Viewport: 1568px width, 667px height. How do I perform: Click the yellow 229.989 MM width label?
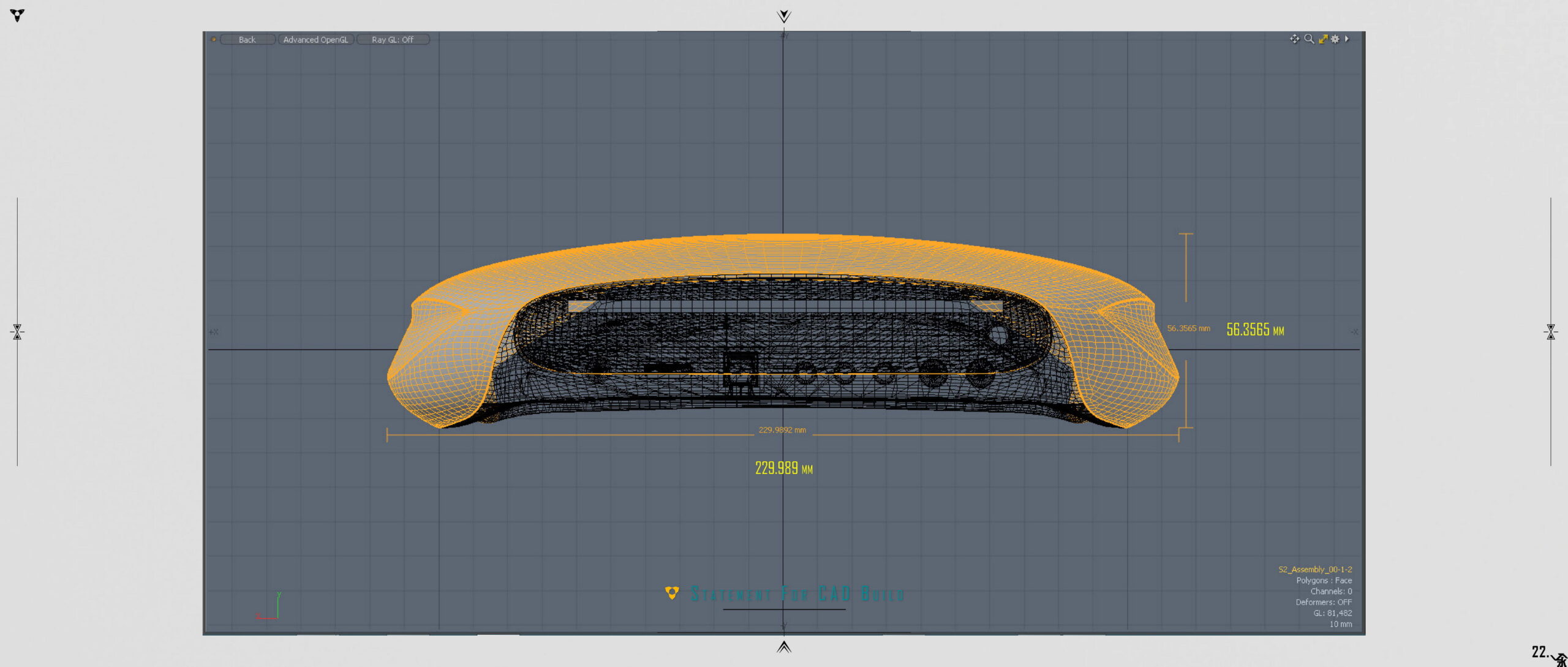pyautogui.click(x=784, y=469)
